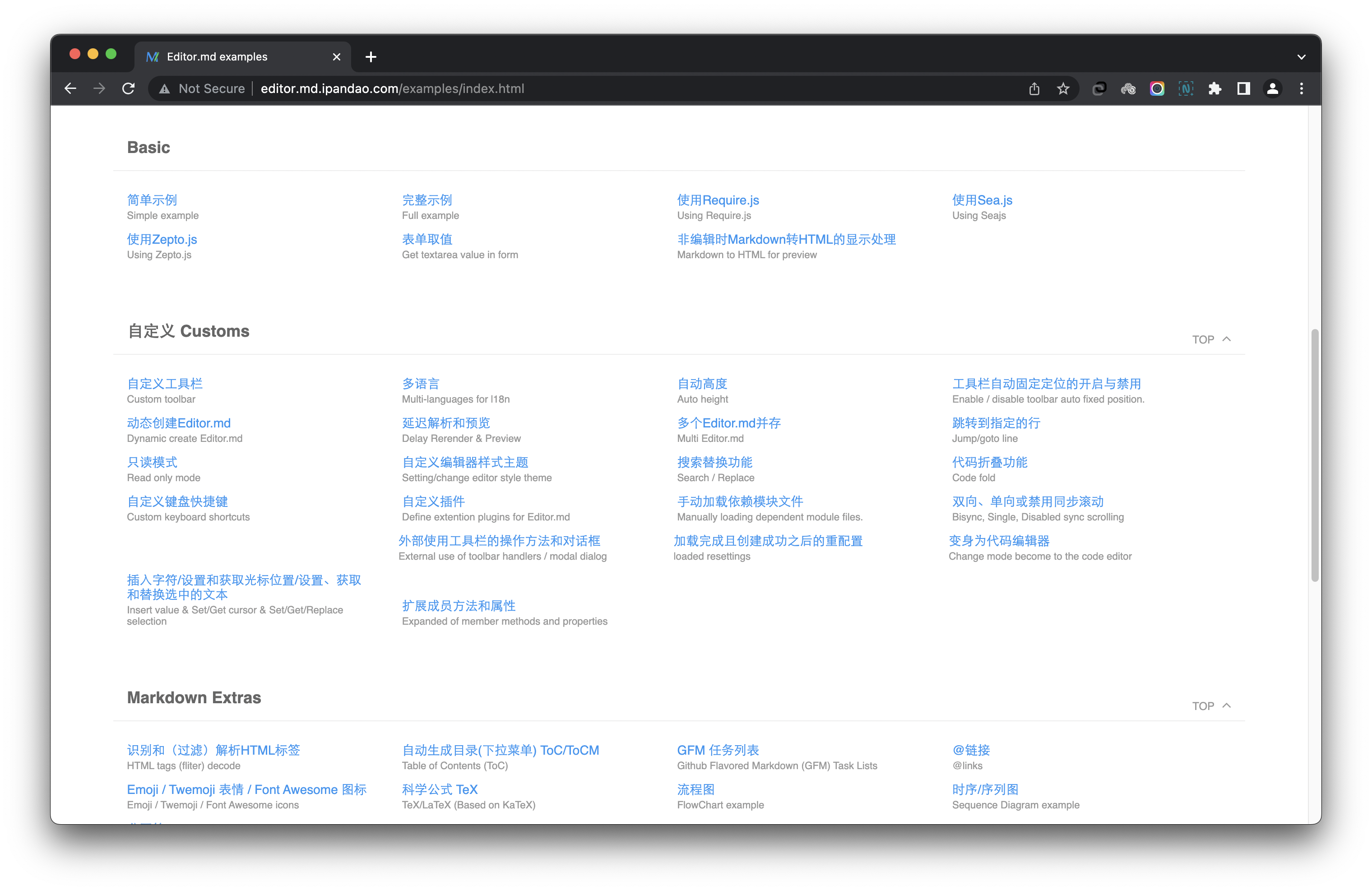
Task: Click the cloud-shaped extension icon
Action: click(x=1128, y=88)
